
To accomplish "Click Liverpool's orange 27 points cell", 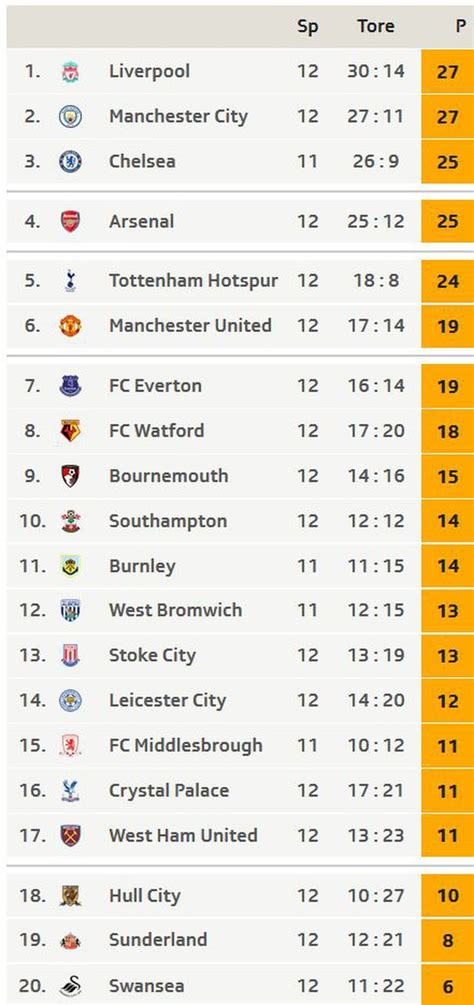I will click(447, 72).
